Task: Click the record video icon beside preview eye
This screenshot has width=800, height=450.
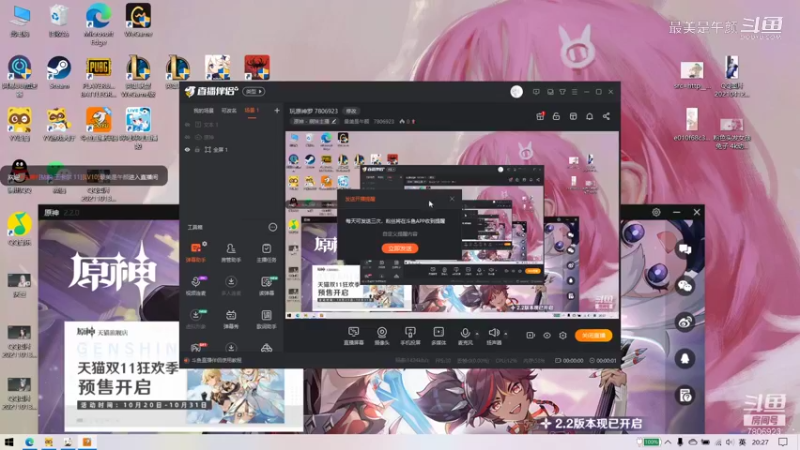Action: 531,335
